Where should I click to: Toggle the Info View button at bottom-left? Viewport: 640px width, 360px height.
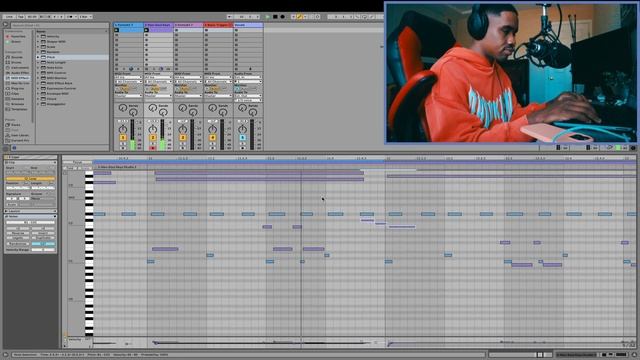[5, 355]
